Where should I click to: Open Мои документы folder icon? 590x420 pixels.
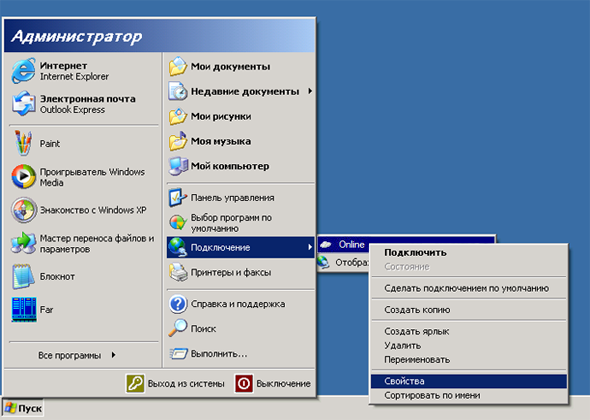click(178, 66)
